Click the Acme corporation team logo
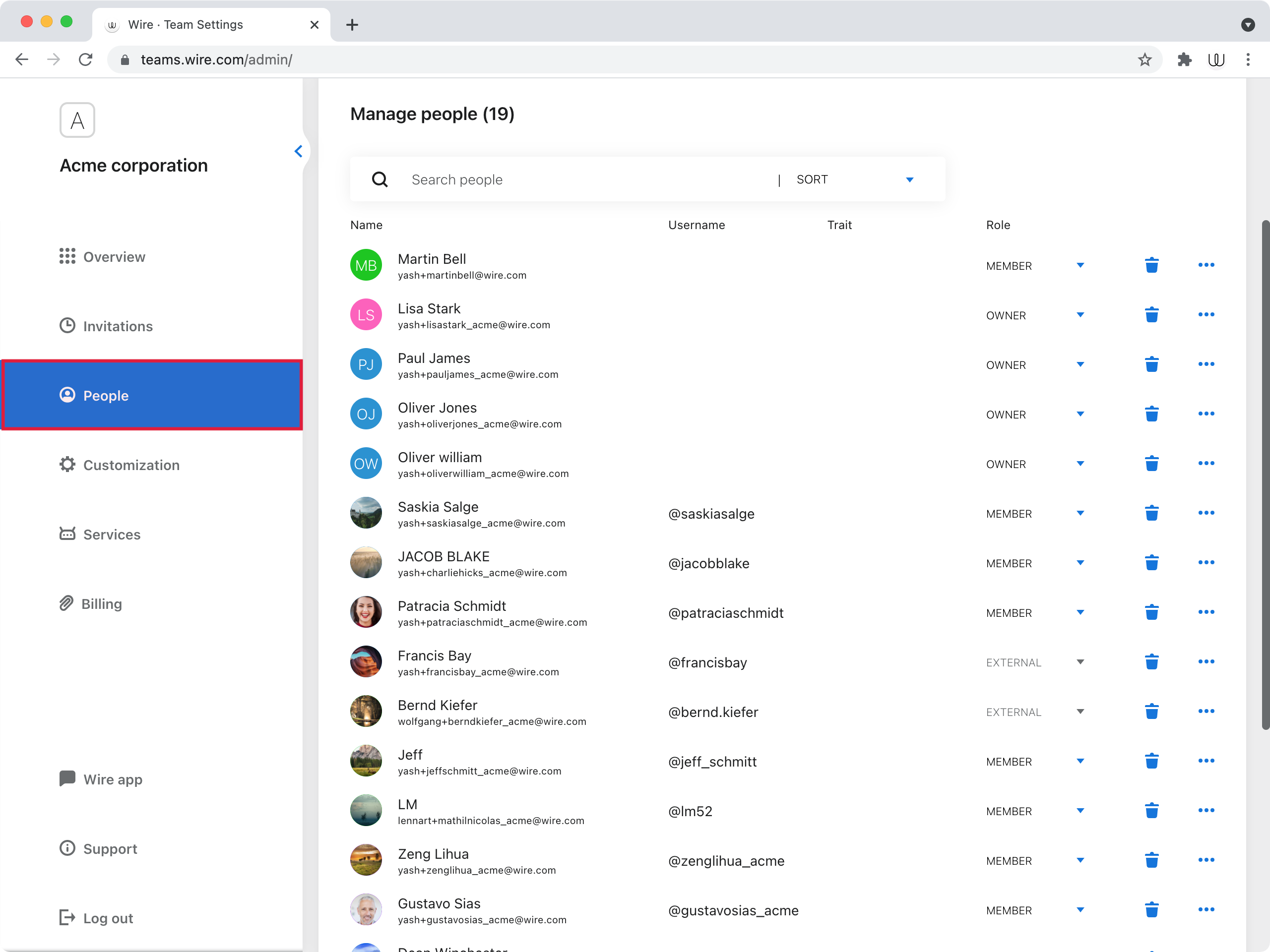The image size is (1270, 952). pyautogui.click(x=77, y=120)
